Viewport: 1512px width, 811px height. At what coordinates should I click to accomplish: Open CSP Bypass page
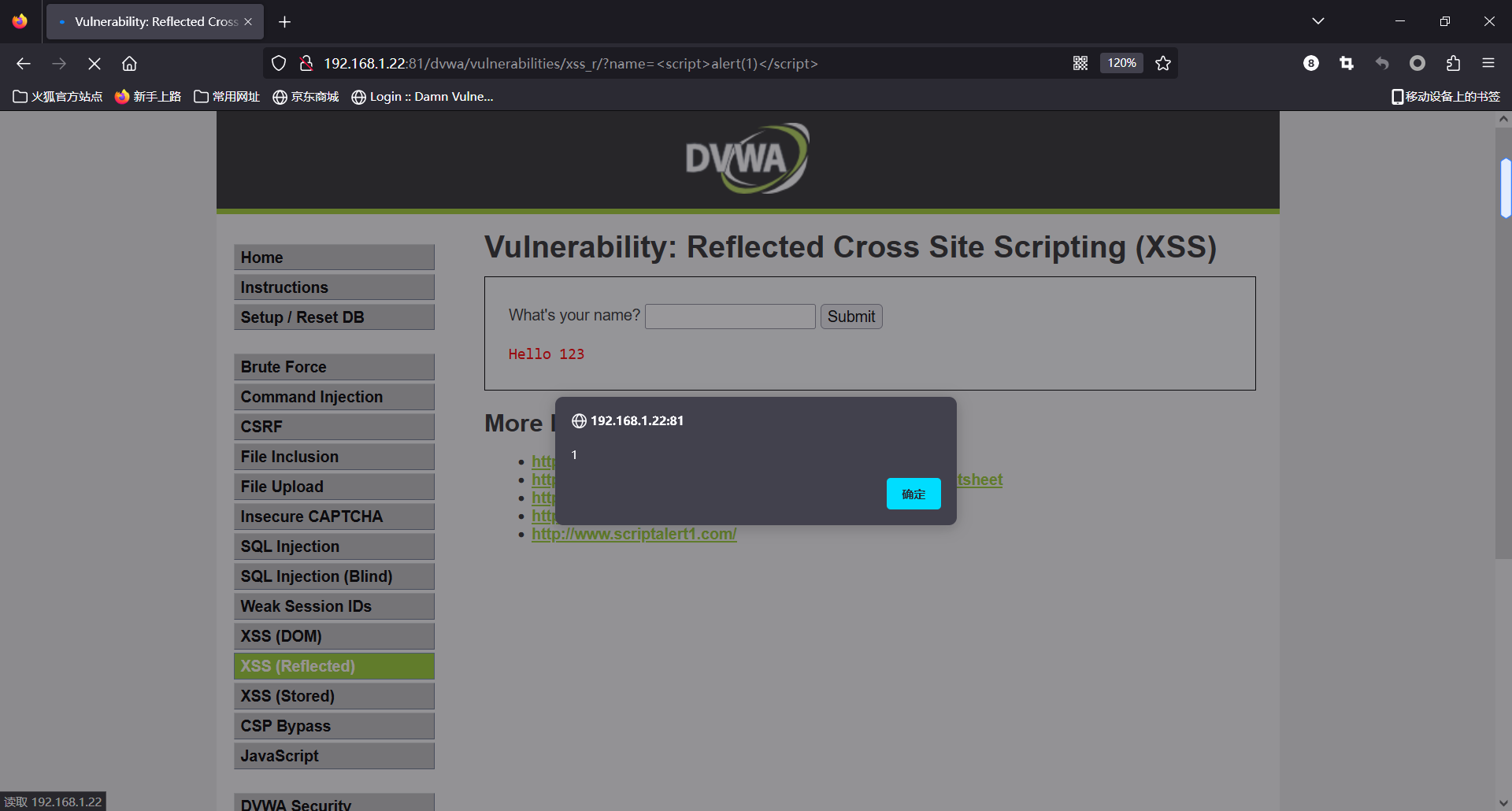334,726
